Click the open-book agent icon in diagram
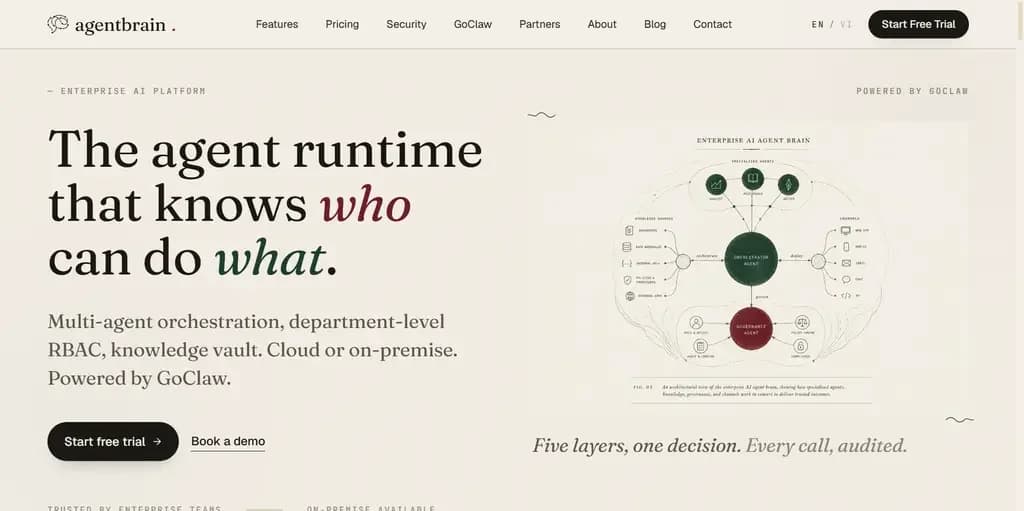The image size is (1024, 511). [753, 178]
